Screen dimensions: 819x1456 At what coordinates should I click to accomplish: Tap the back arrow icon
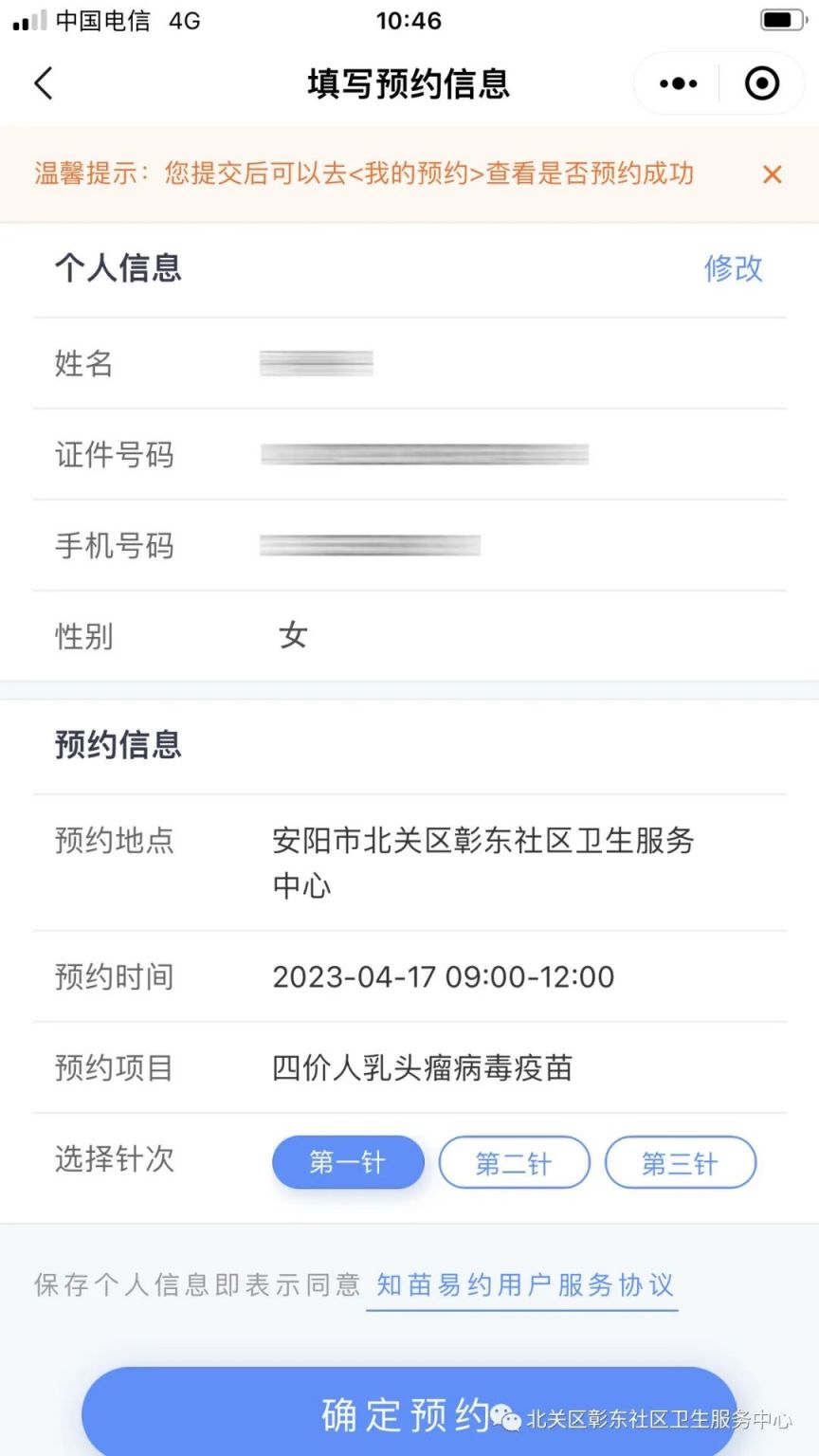(x=44, y=83)
